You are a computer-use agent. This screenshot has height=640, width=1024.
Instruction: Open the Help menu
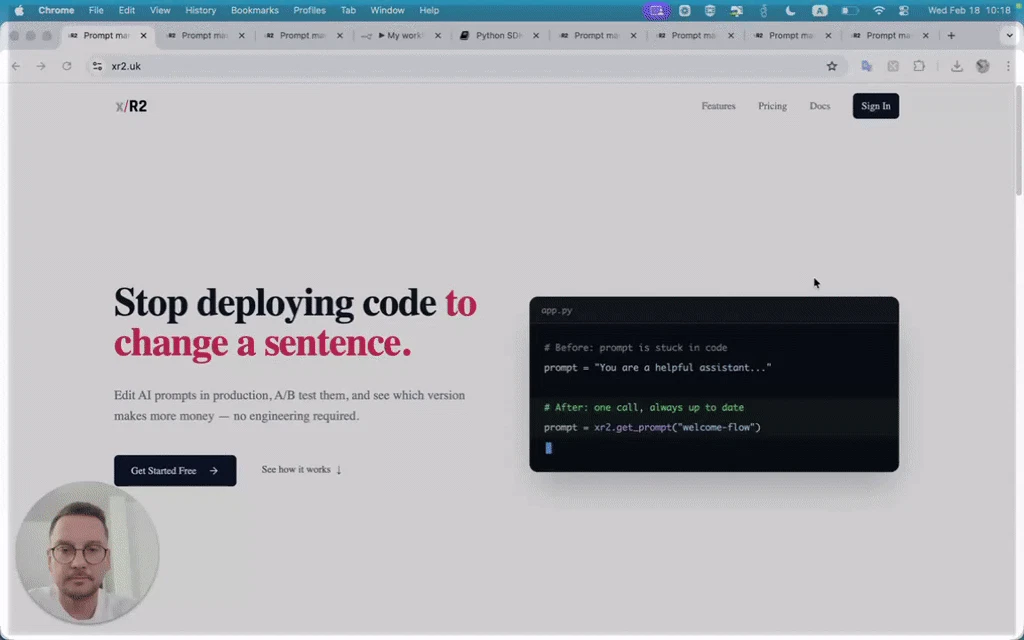[429, 10]
